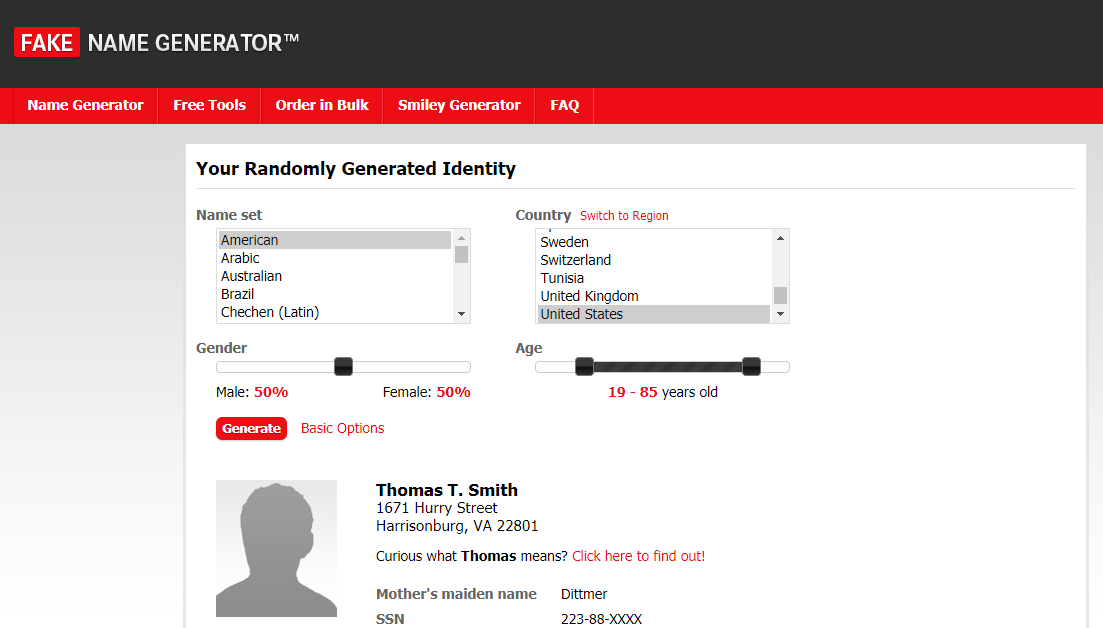This screenshot has width=1103, height=628.
Task: Click the silhouette profile picture
Action: click(x=276, y=549)
